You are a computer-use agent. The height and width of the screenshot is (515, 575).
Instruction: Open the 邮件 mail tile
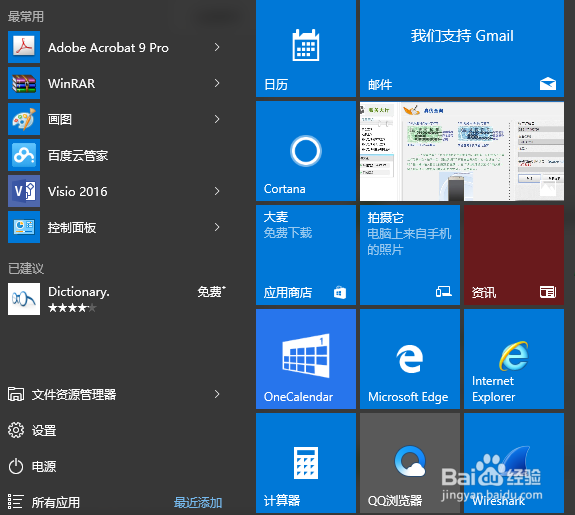click(x=462, y=48)
